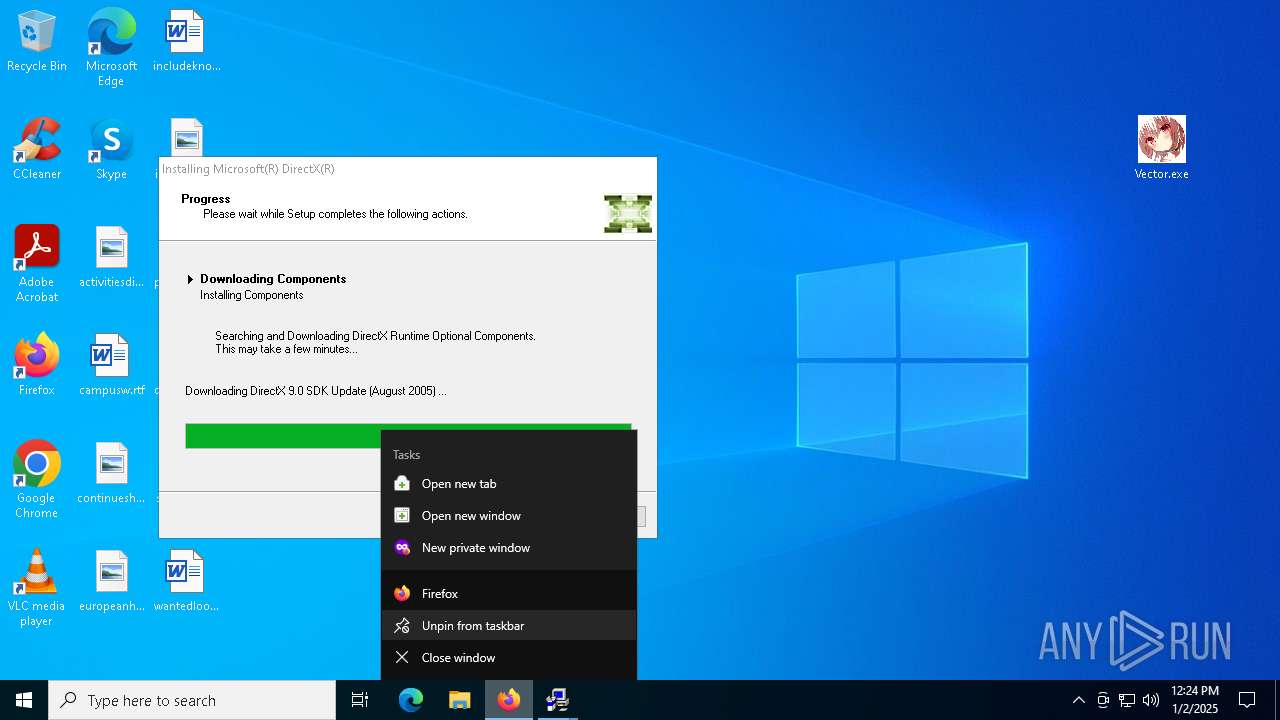This screenshot has height=720, width=1280.
Task: Open the campusw.rtf document
Action: pos(111,366)
